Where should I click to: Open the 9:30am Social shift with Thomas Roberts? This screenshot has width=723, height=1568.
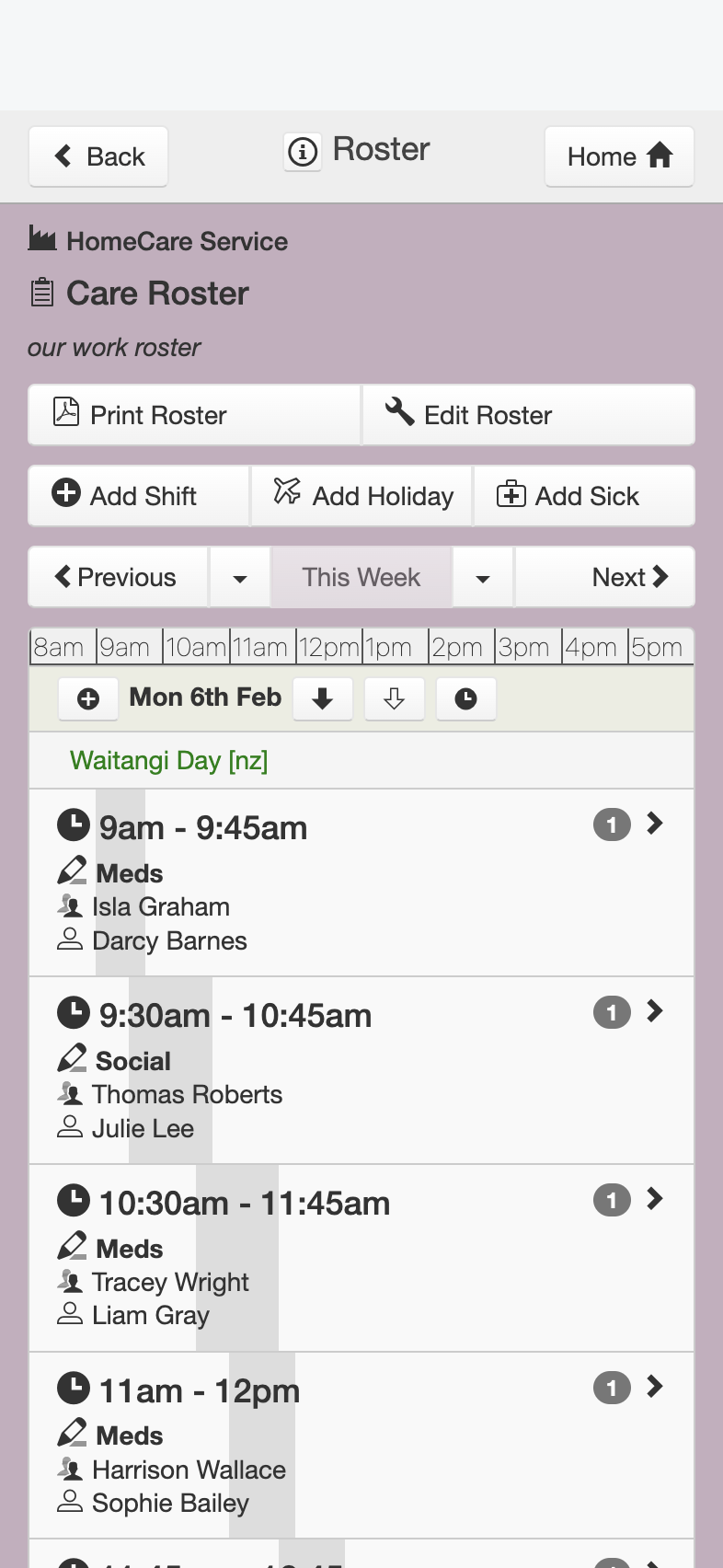point(361,1071)
